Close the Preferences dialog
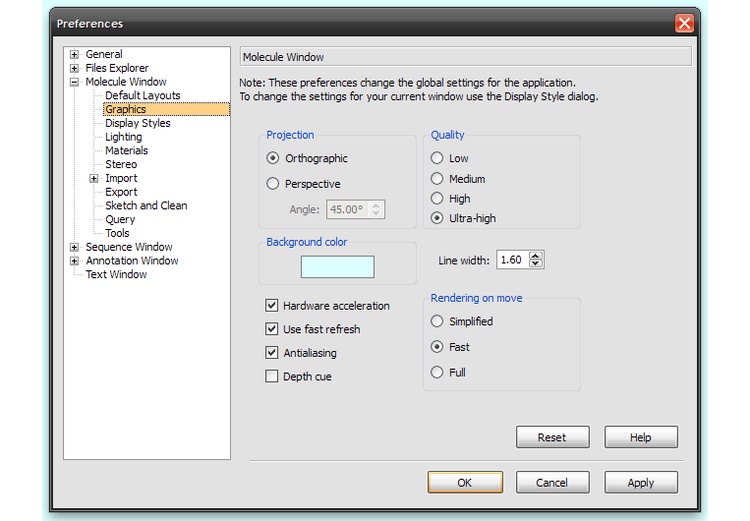This screenshot has width=750, height=521. click(684, 22)
